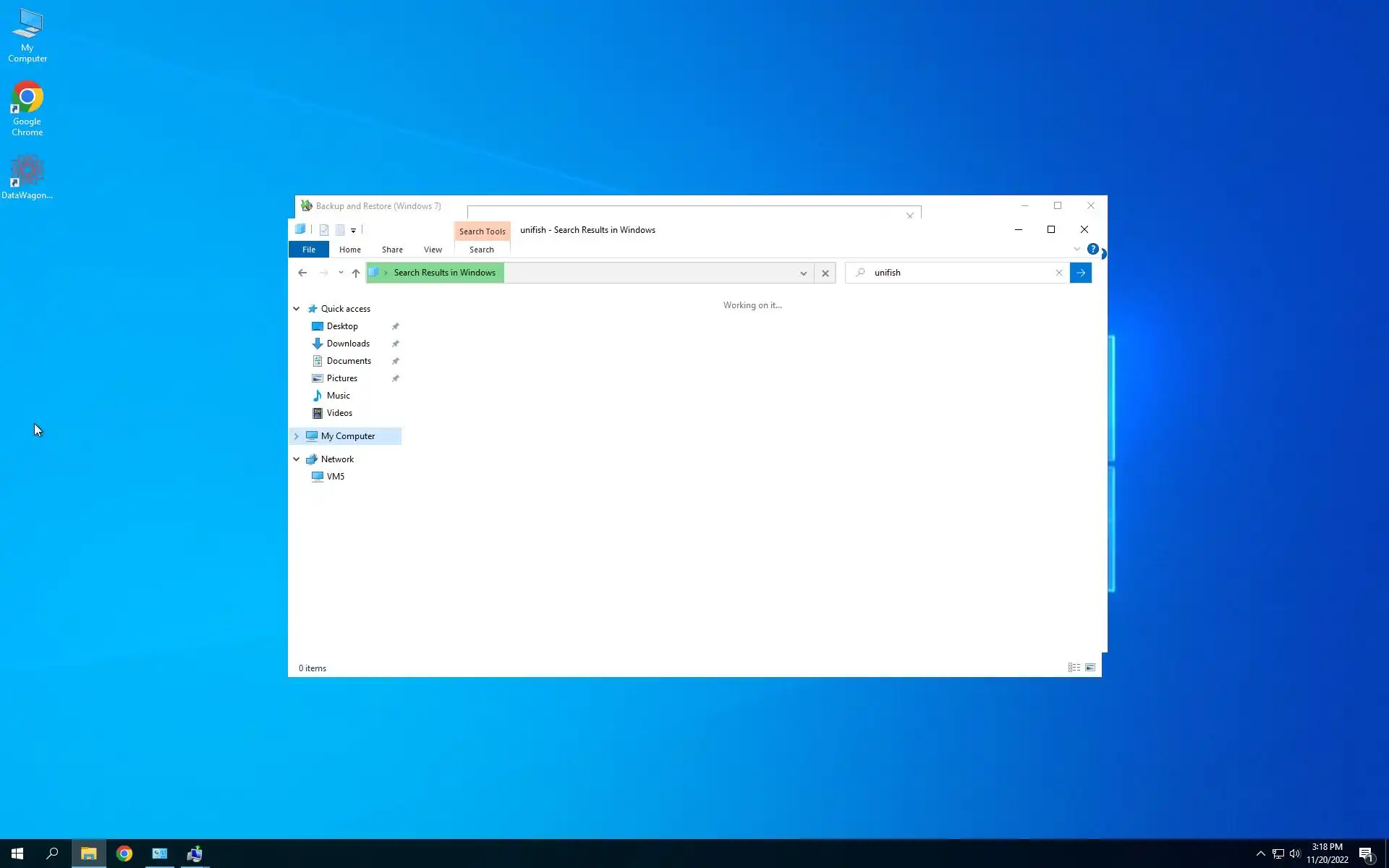Open recent locations dropdown arrow
Viewport: 1389px width, 868px height.
[x=341, y=273]
